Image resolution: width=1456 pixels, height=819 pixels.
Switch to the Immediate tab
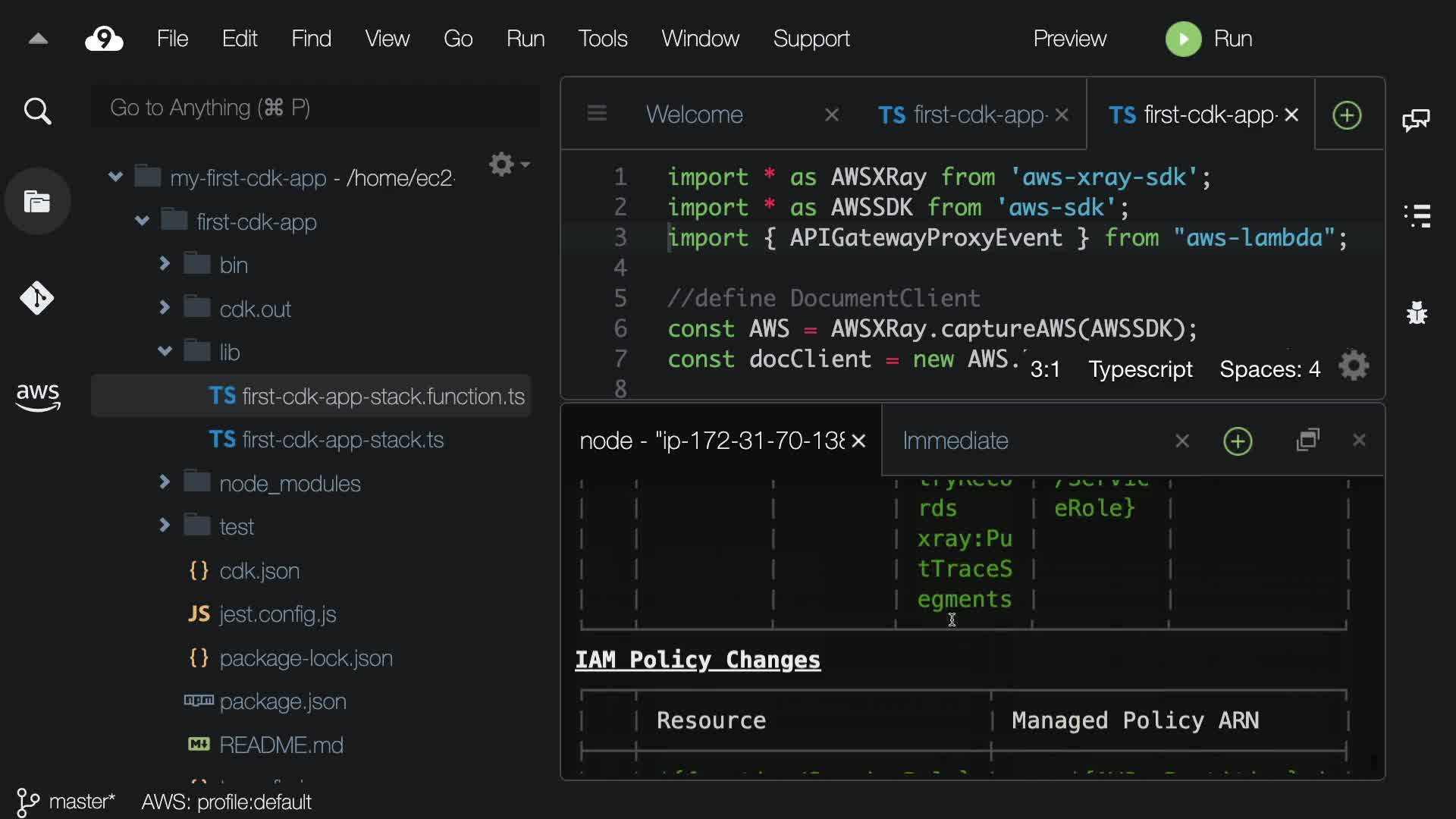pyautogui.click(x=955, y=441)
